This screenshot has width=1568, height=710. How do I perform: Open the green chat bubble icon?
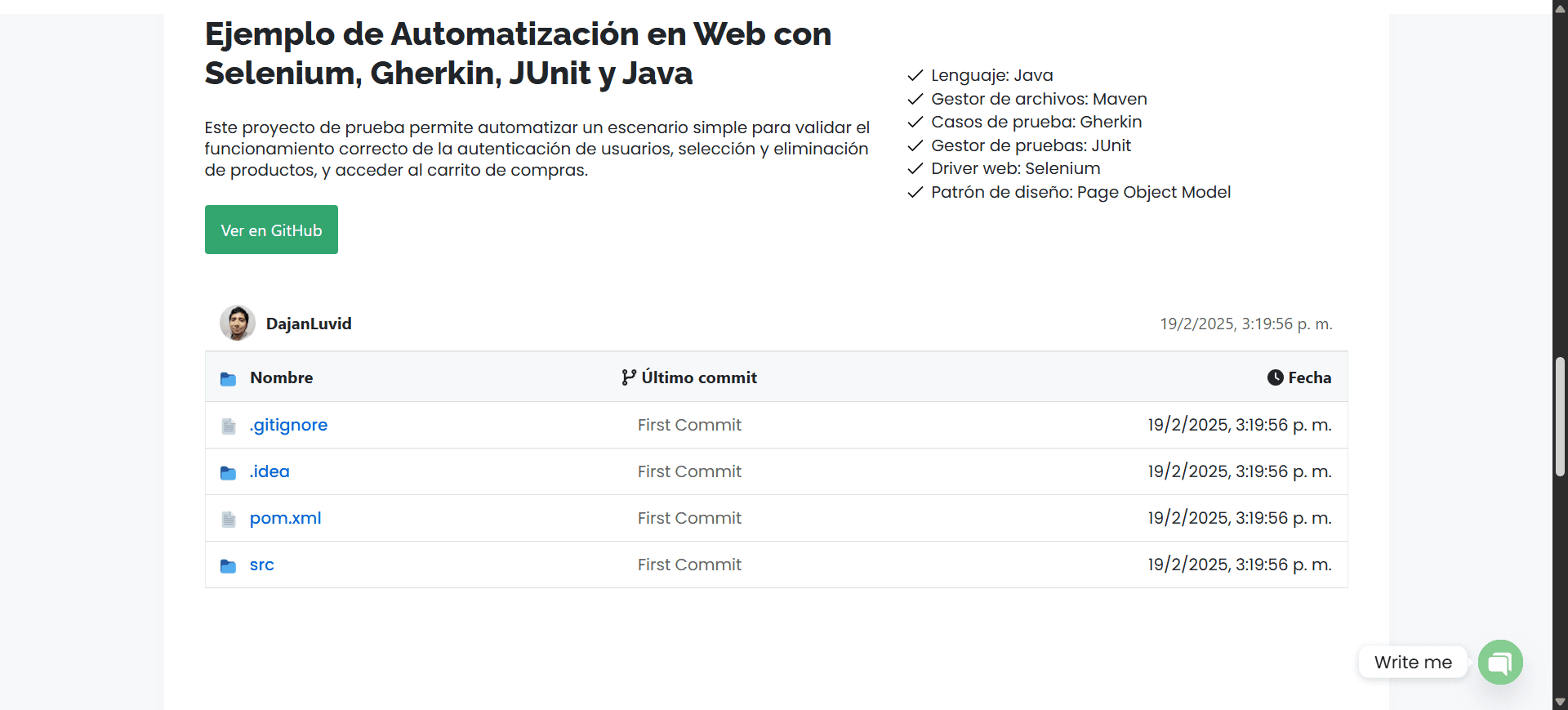tap(1500, 662)
